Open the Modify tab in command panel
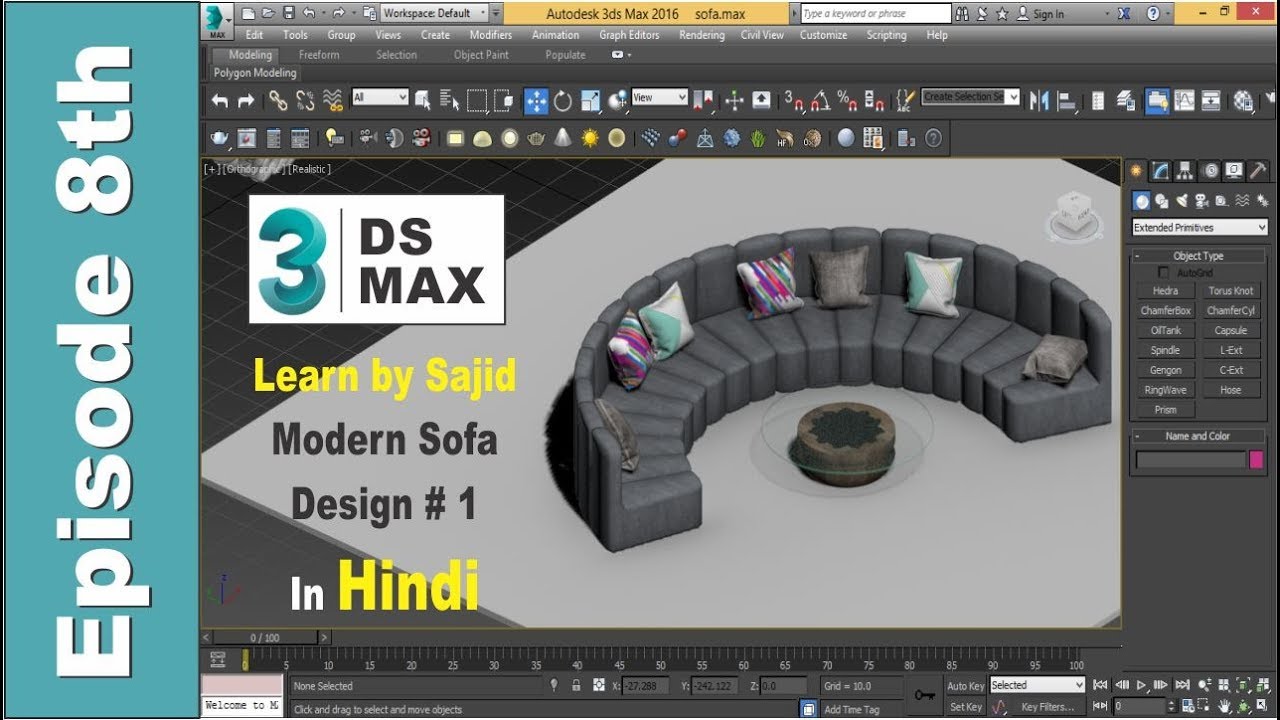Image resolution: width=1280 pixels, height=720 pixels. (1160, 170)
